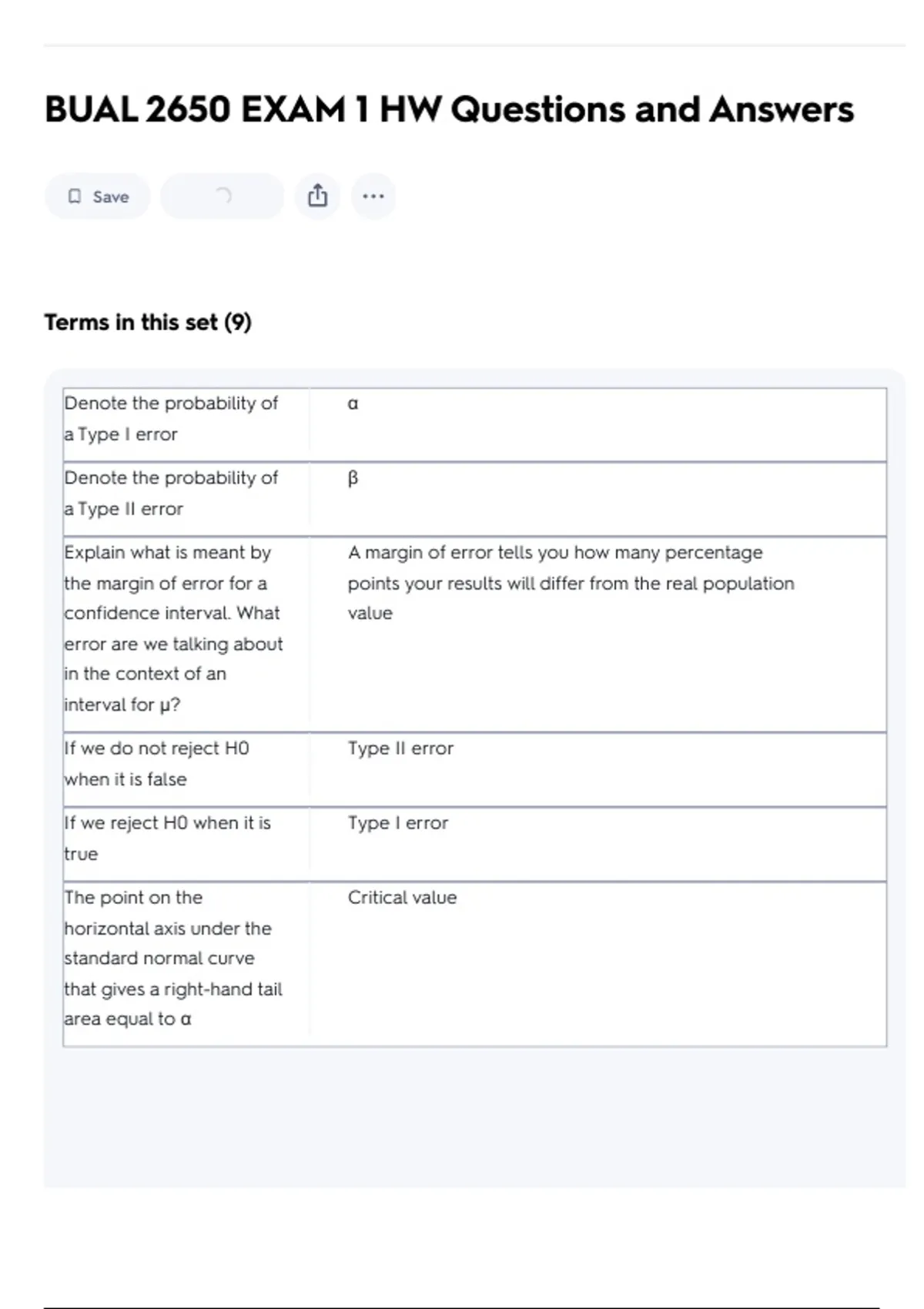Click the α definition in the first row
The width and height of the screenshot is (924, 1309).
(x=353, y=403)
